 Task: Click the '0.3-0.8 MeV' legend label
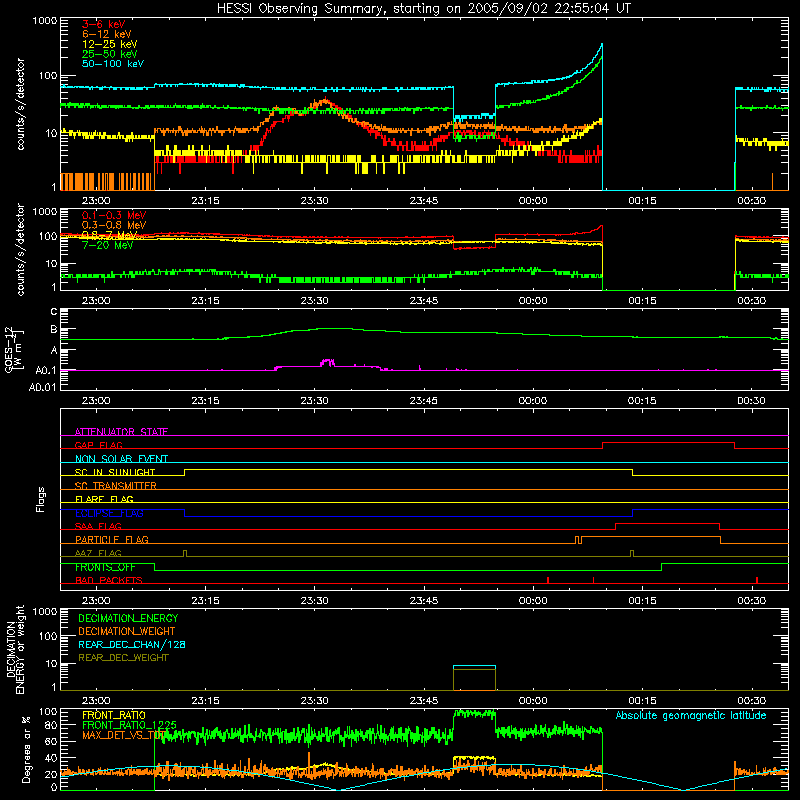[114, 225]
